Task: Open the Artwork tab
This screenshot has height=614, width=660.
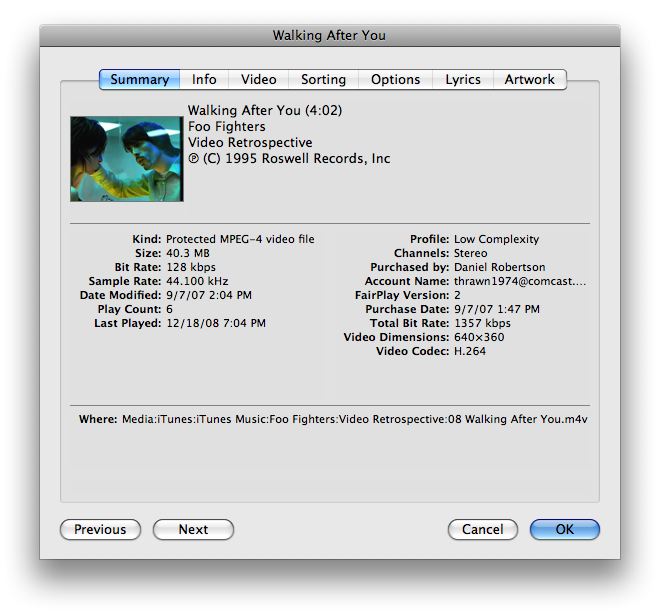Action: (530, 80)
